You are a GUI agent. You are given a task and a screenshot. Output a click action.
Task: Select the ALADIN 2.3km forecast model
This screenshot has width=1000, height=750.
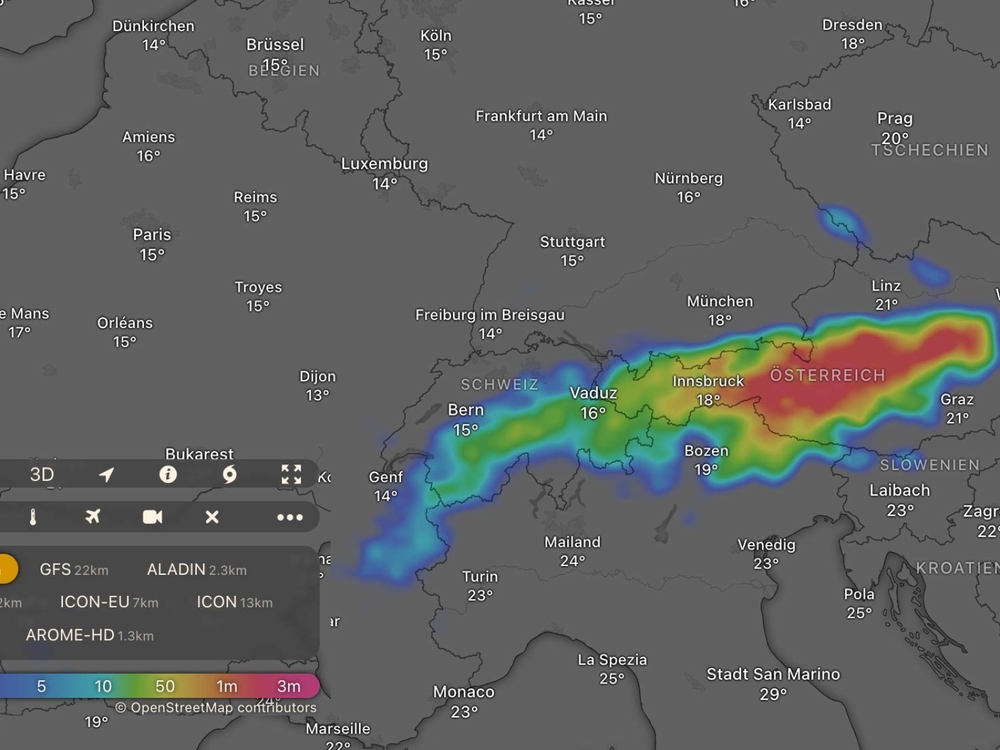[x=196, y=570]
